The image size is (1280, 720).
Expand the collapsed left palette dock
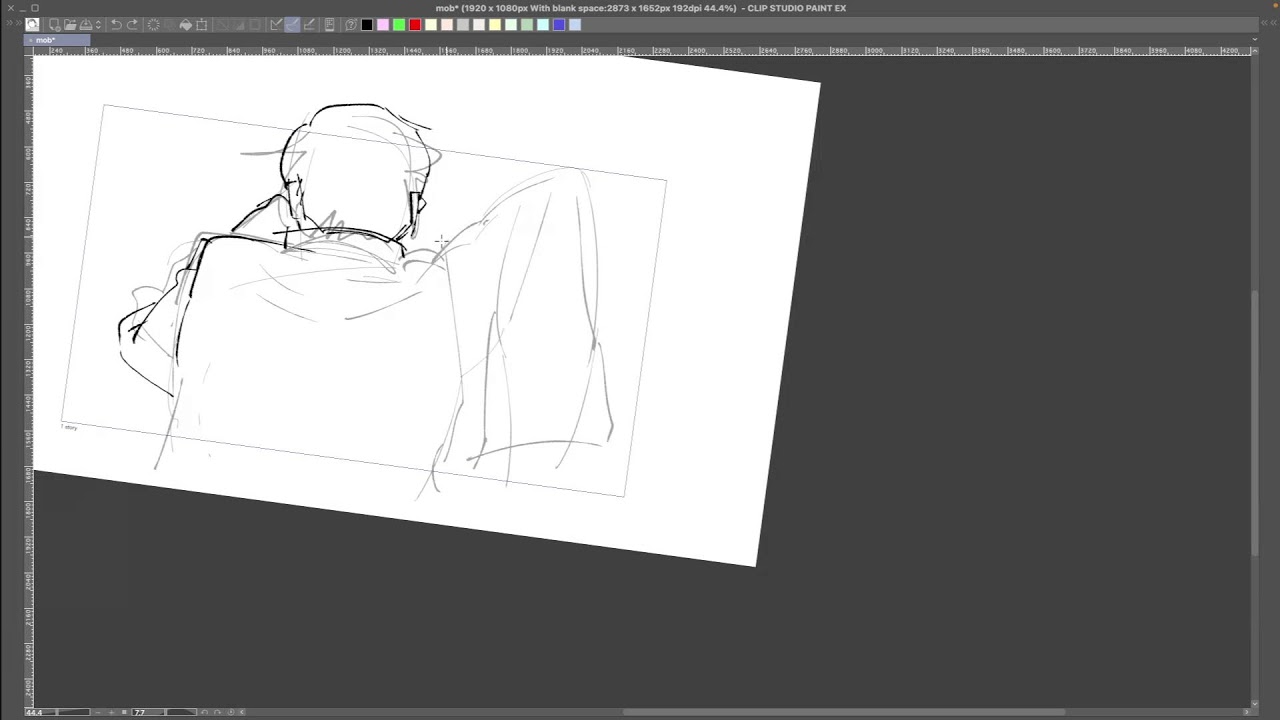tap(10, 24)
